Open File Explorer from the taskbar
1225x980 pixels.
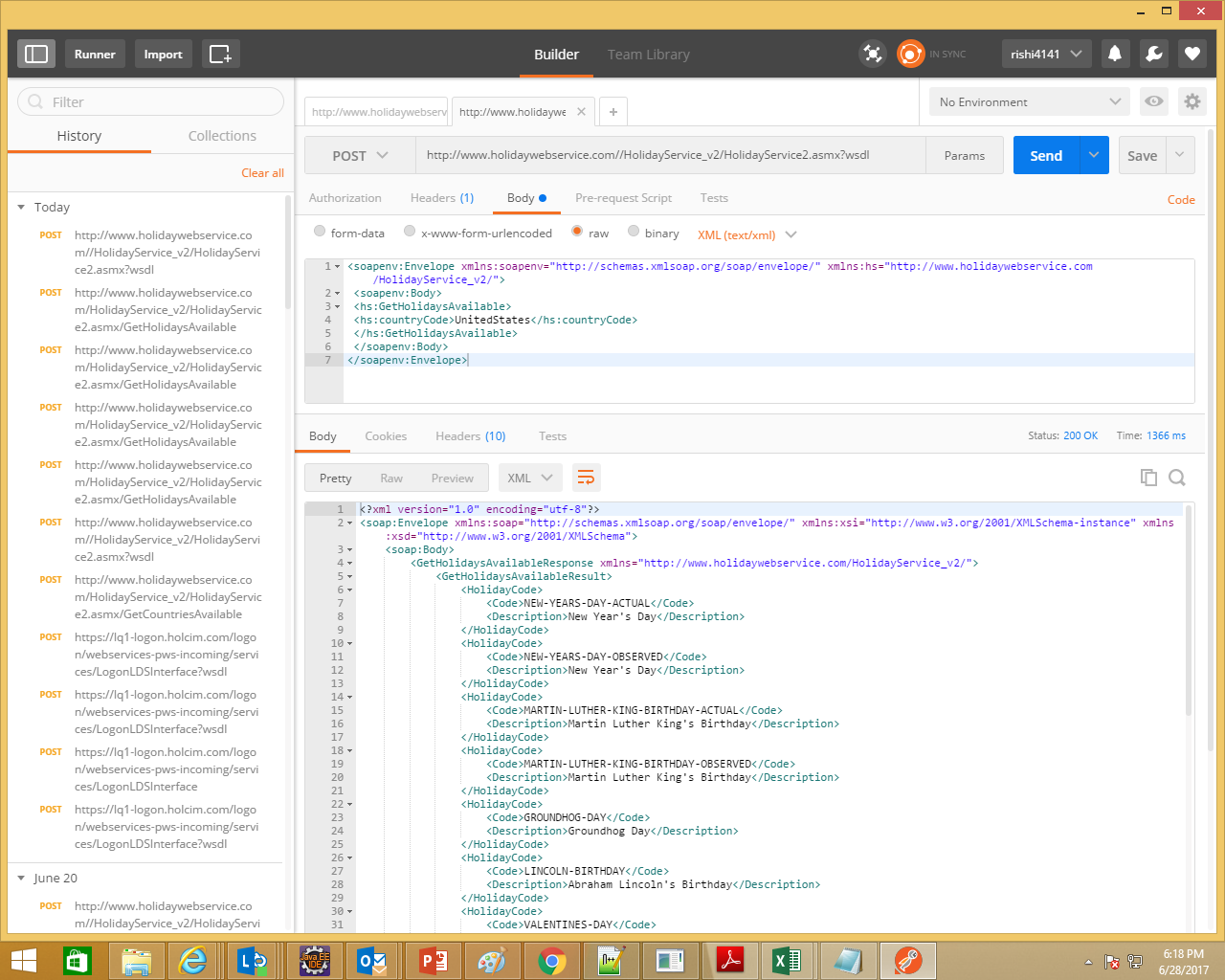[137, 961]
